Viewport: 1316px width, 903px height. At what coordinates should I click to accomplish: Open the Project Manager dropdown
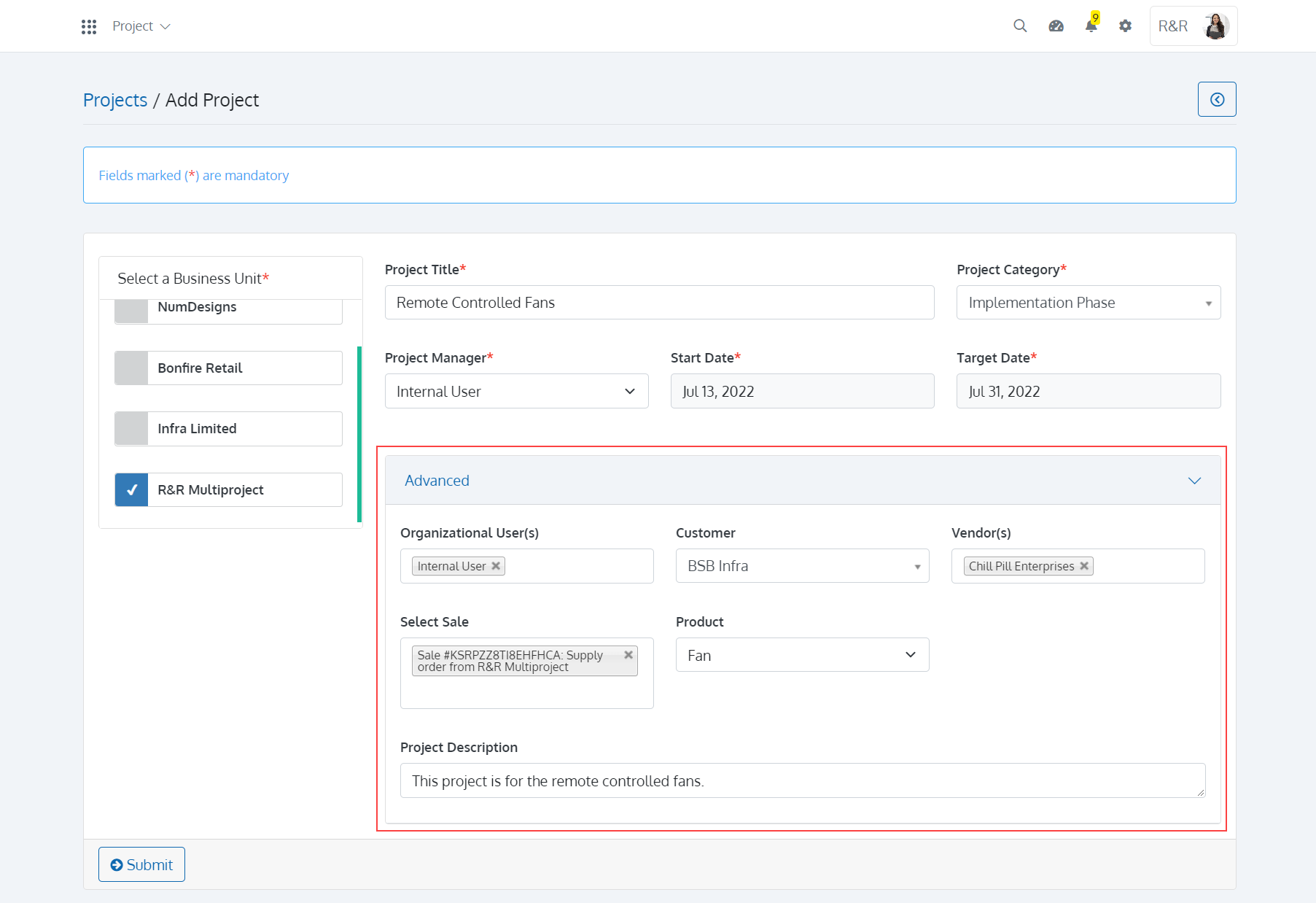pos(516,392)
